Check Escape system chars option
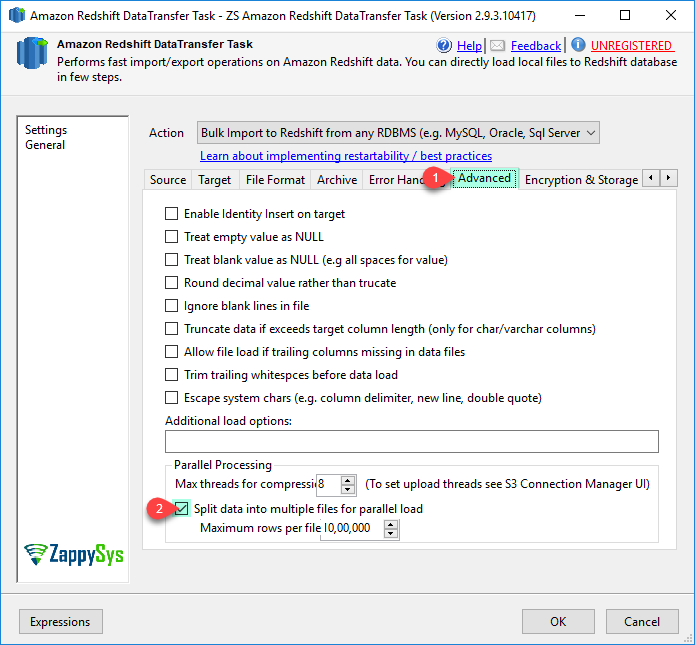The image size is (695, 645). pos(171,398)
